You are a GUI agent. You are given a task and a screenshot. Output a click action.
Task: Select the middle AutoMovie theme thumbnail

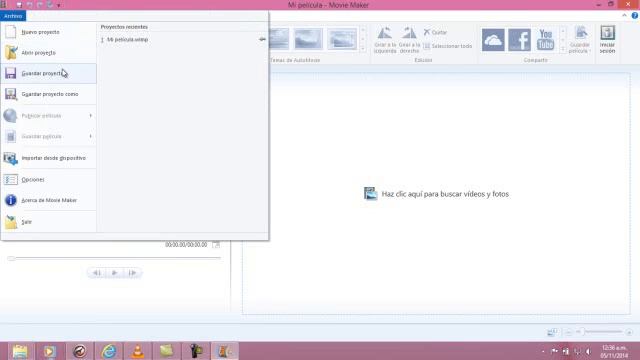308,39
